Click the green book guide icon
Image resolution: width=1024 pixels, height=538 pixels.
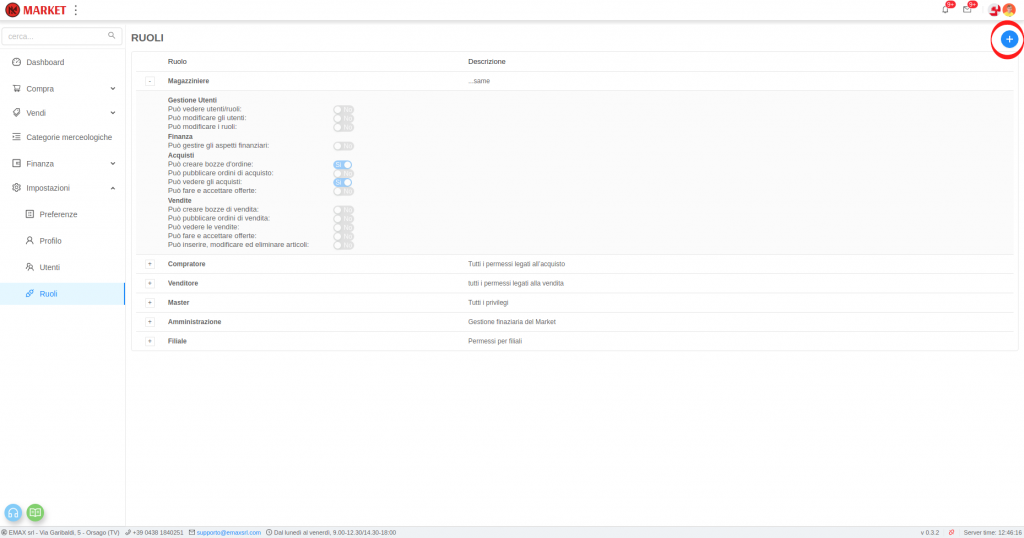[x=35, y=512]
